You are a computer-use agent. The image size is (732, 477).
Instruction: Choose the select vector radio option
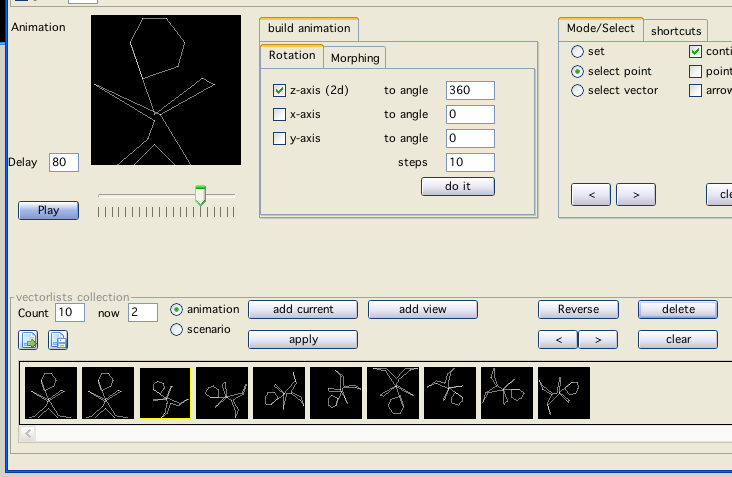577,91
